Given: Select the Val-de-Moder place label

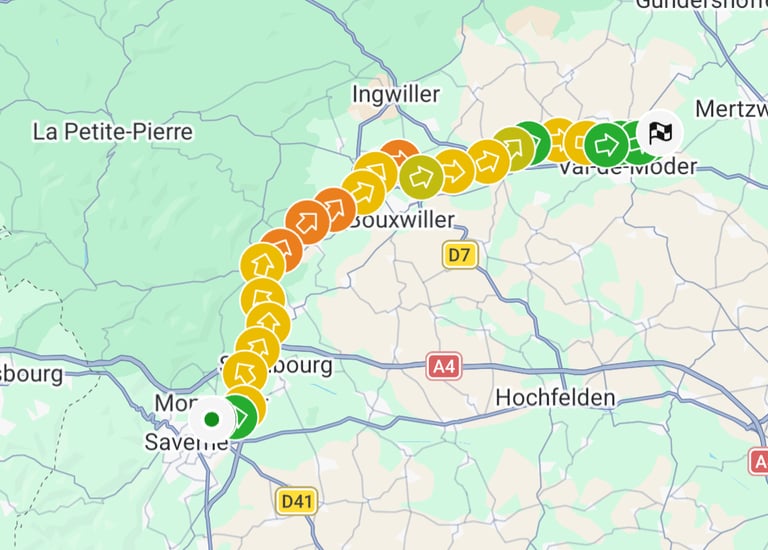Looking at the screenshot, I should click(627, 167).
